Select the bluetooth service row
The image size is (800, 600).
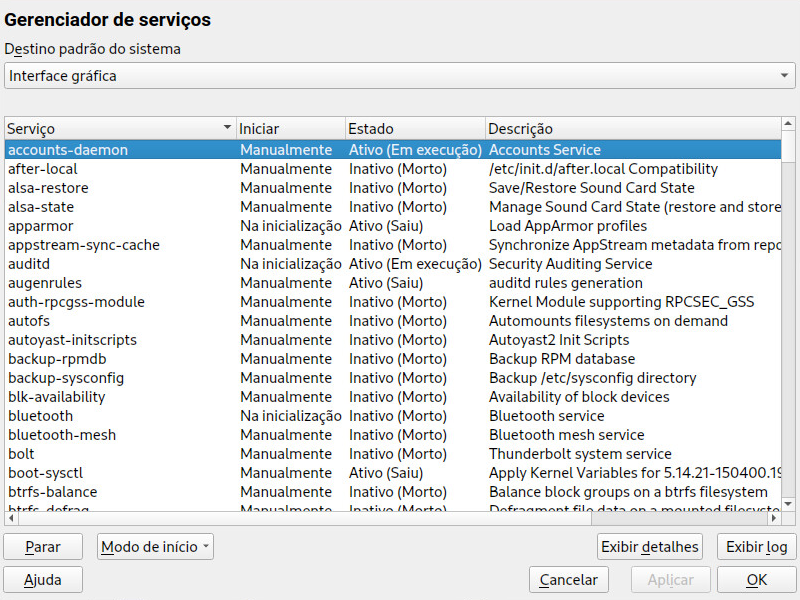[x=393, y=416]
